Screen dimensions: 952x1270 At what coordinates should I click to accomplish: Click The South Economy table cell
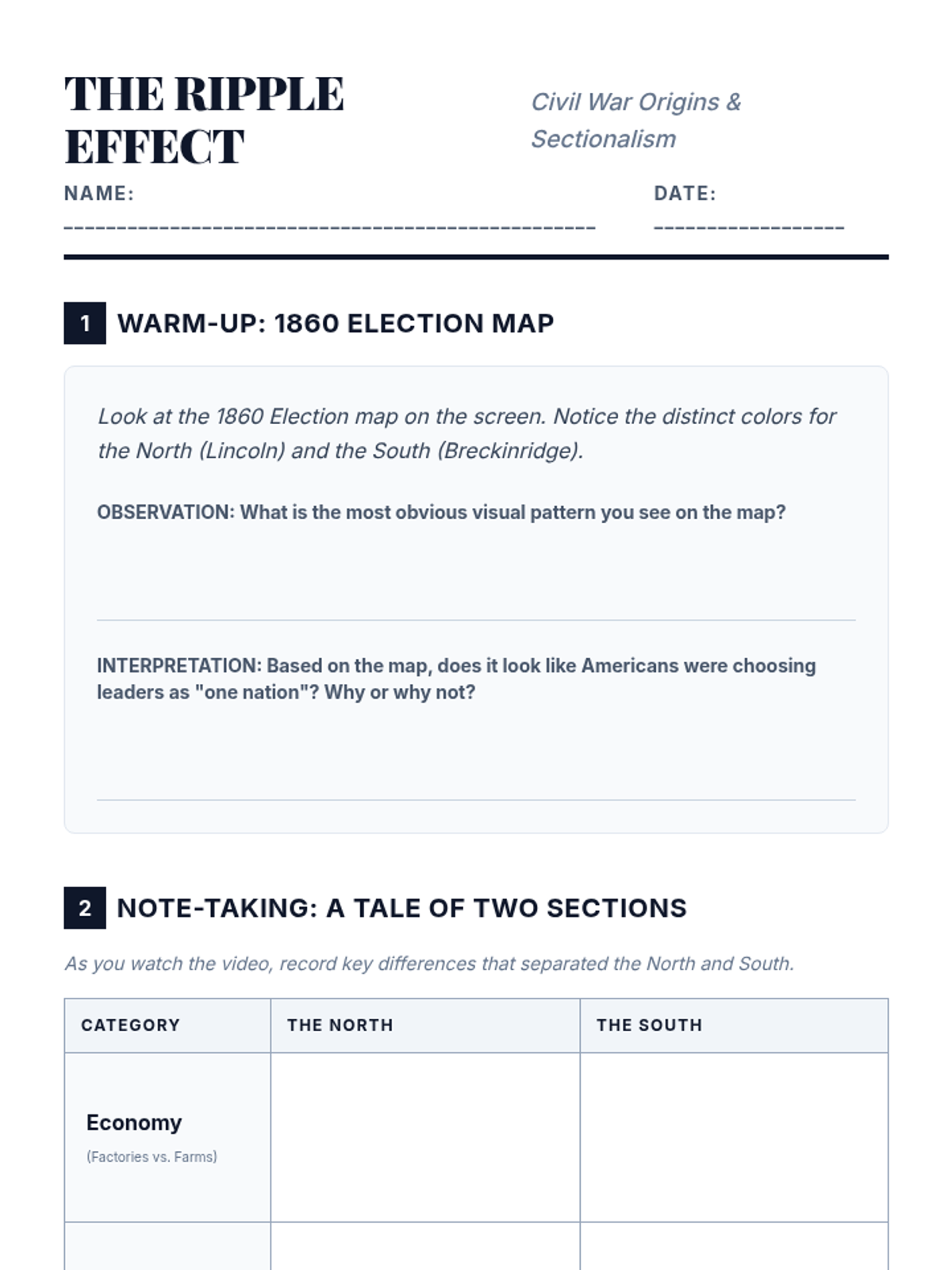(x=734, y=1137)
